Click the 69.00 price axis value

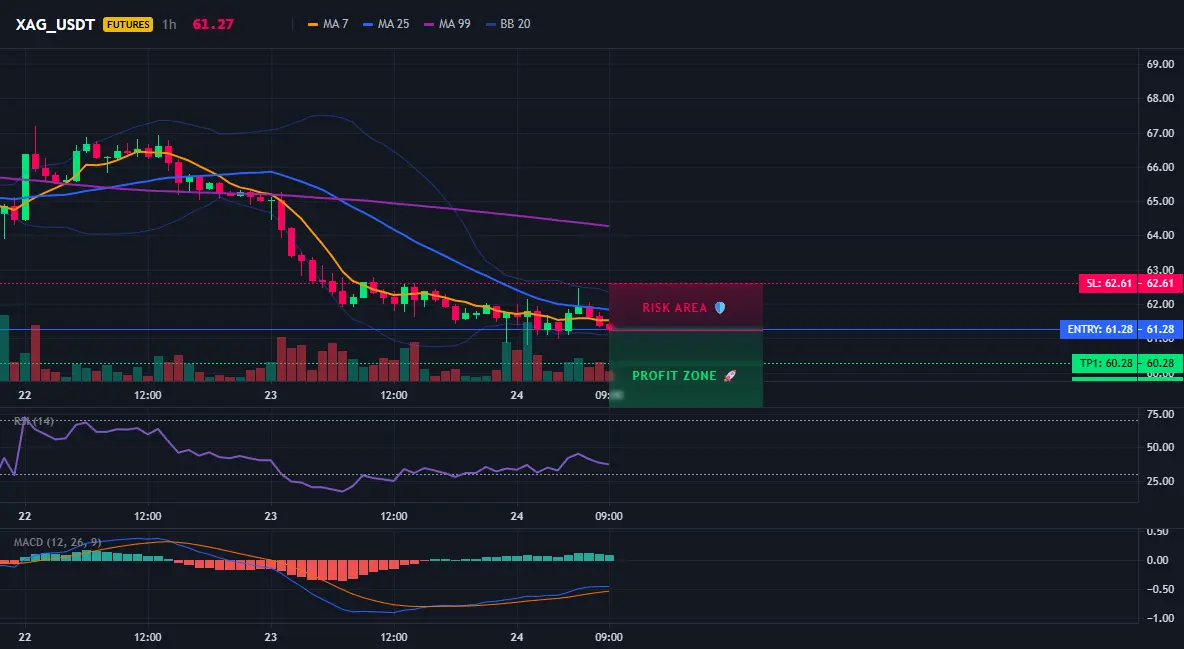pyautogui.click(x=1160, y=64)
